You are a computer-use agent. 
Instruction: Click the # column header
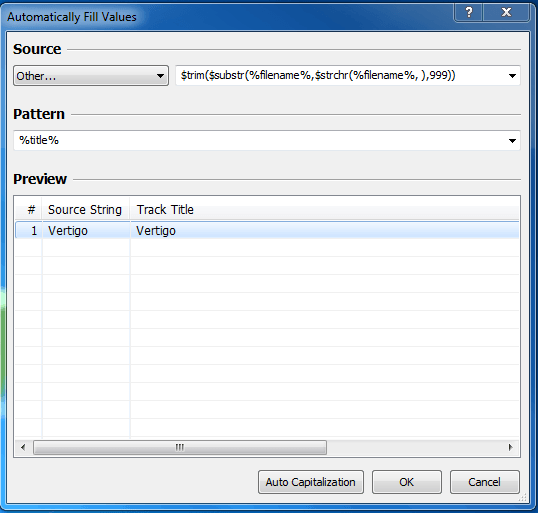coord(28,209)
